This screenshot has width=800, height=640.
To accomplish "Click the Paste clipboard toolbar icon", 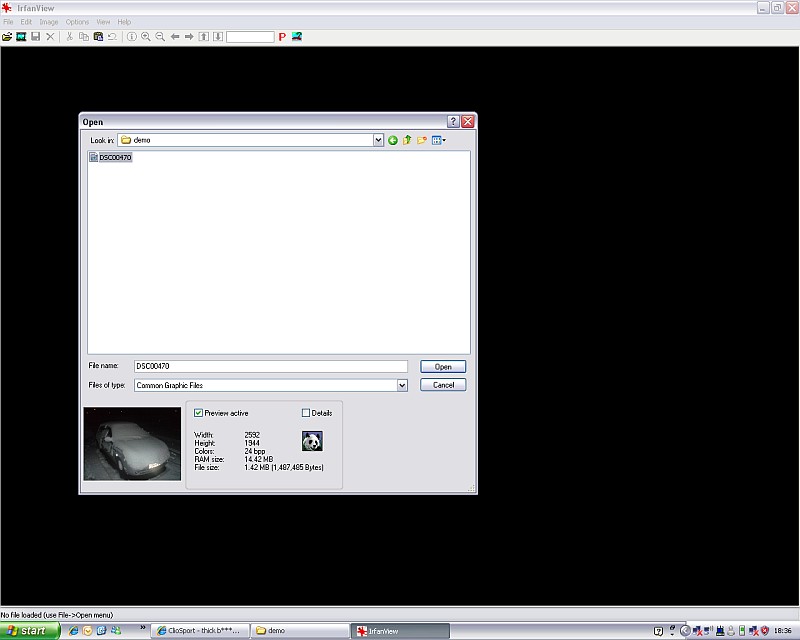I will coord(98,36).
